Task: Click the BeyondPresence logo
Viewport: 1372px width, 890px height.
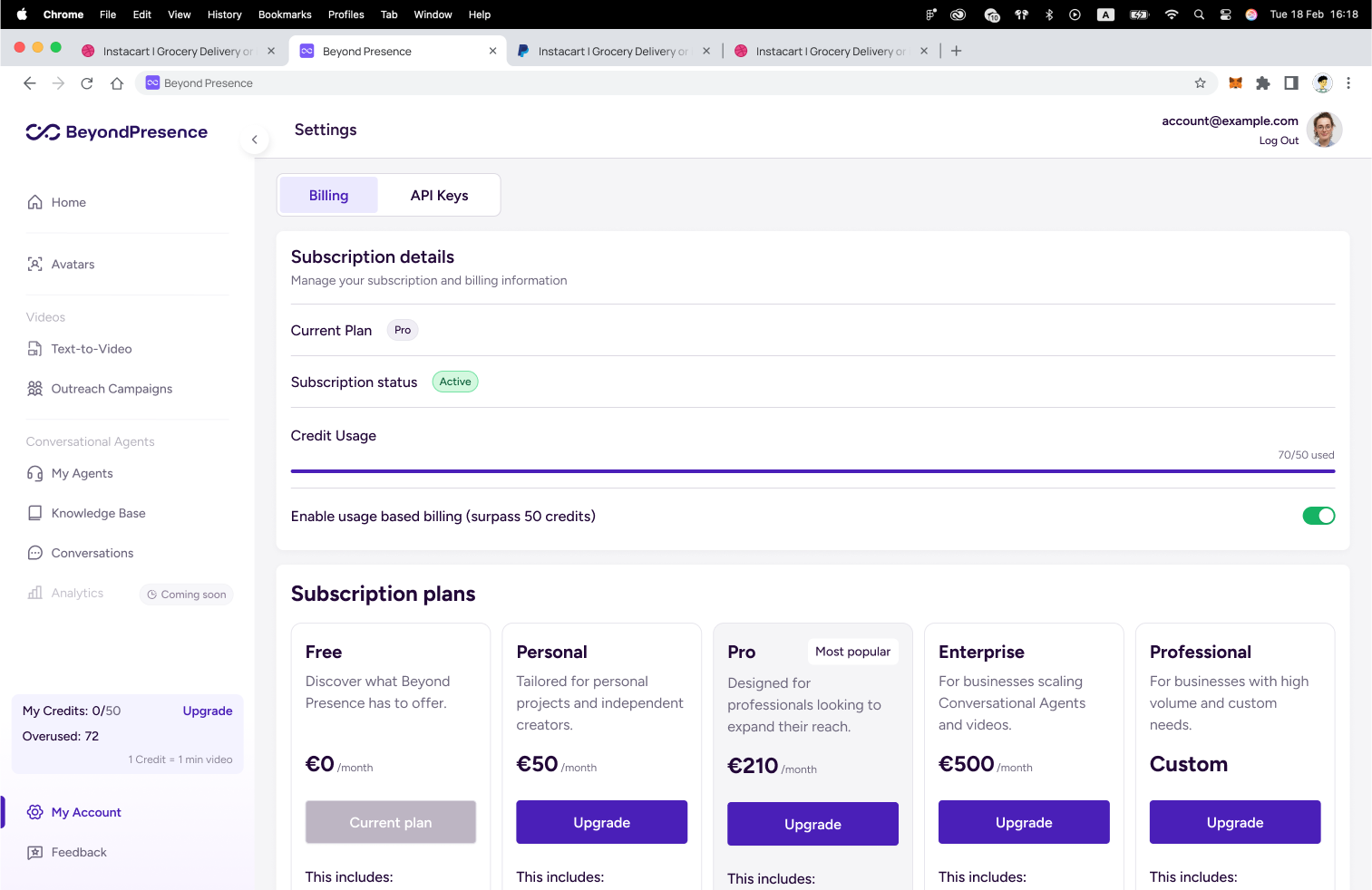Action: point(117,132)
